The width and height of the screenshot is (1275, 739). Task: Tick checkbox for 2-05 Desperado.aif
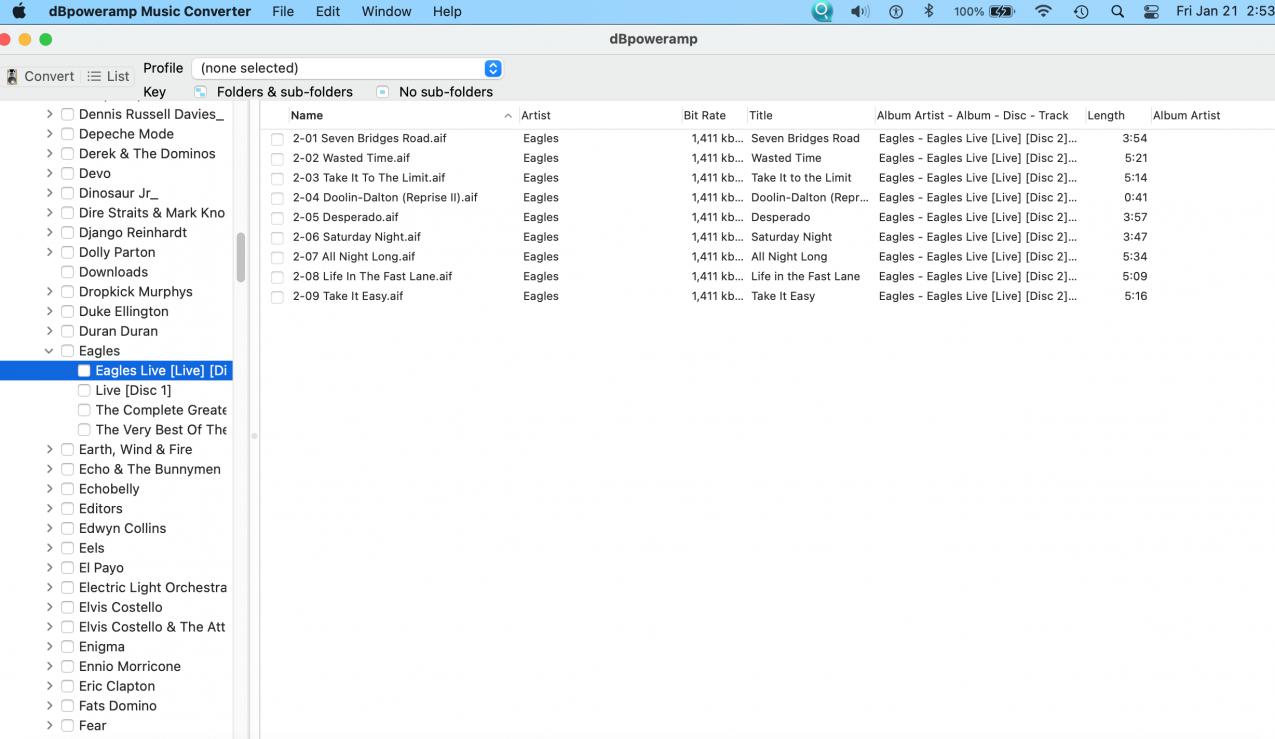coord(277,218)
